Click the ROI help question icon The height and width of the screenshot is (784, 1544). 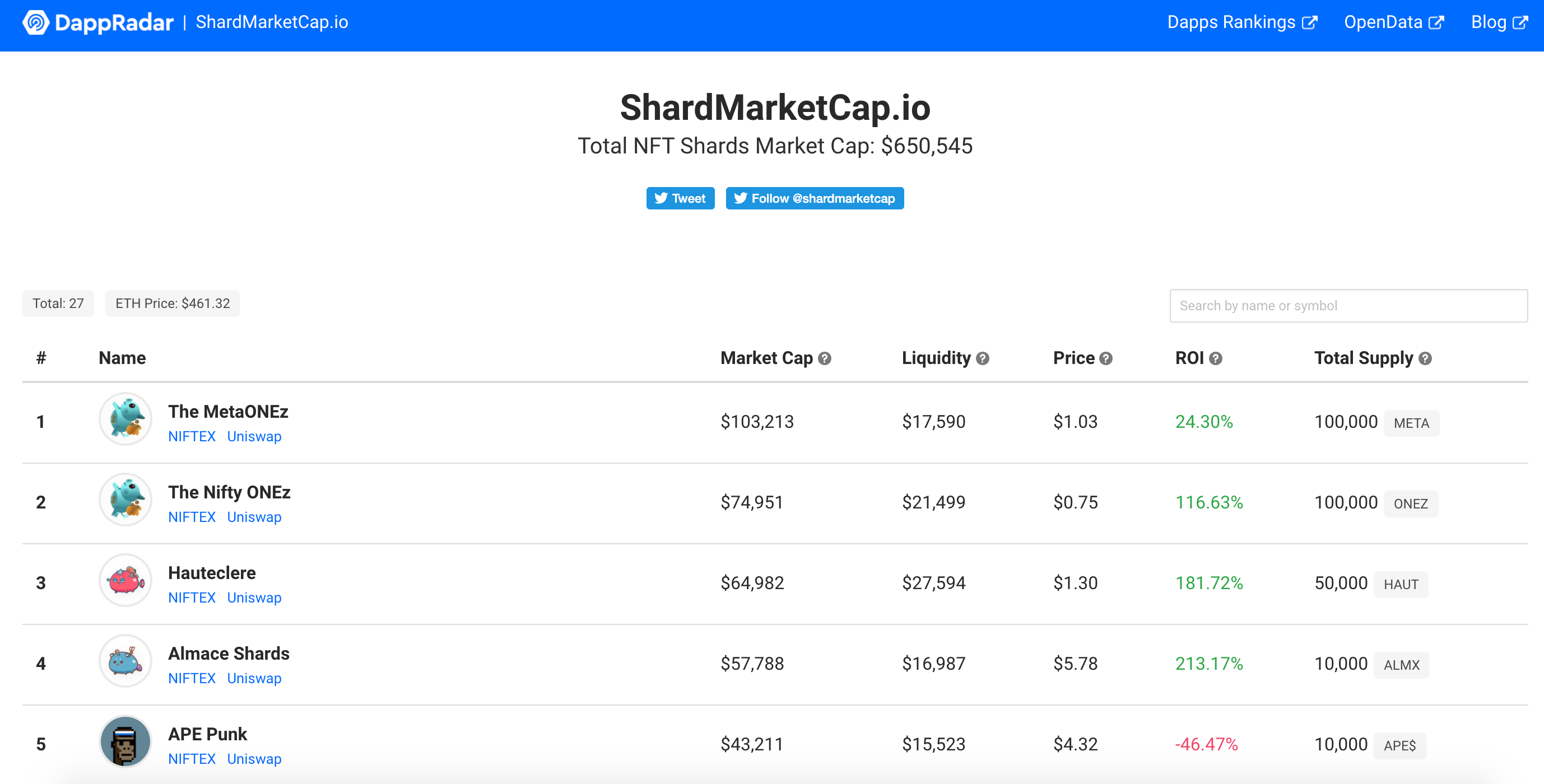(1216, 358)
